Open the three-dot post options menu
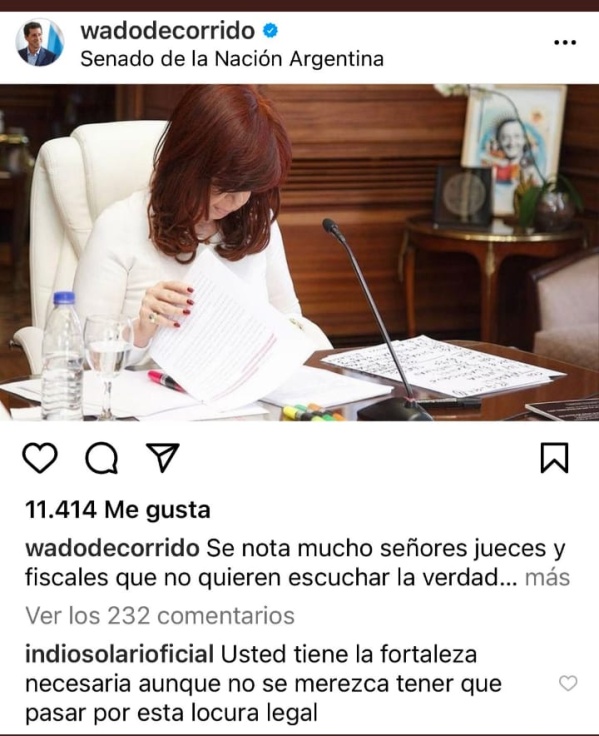The image size is (599, 736). [x=565, y=43]
